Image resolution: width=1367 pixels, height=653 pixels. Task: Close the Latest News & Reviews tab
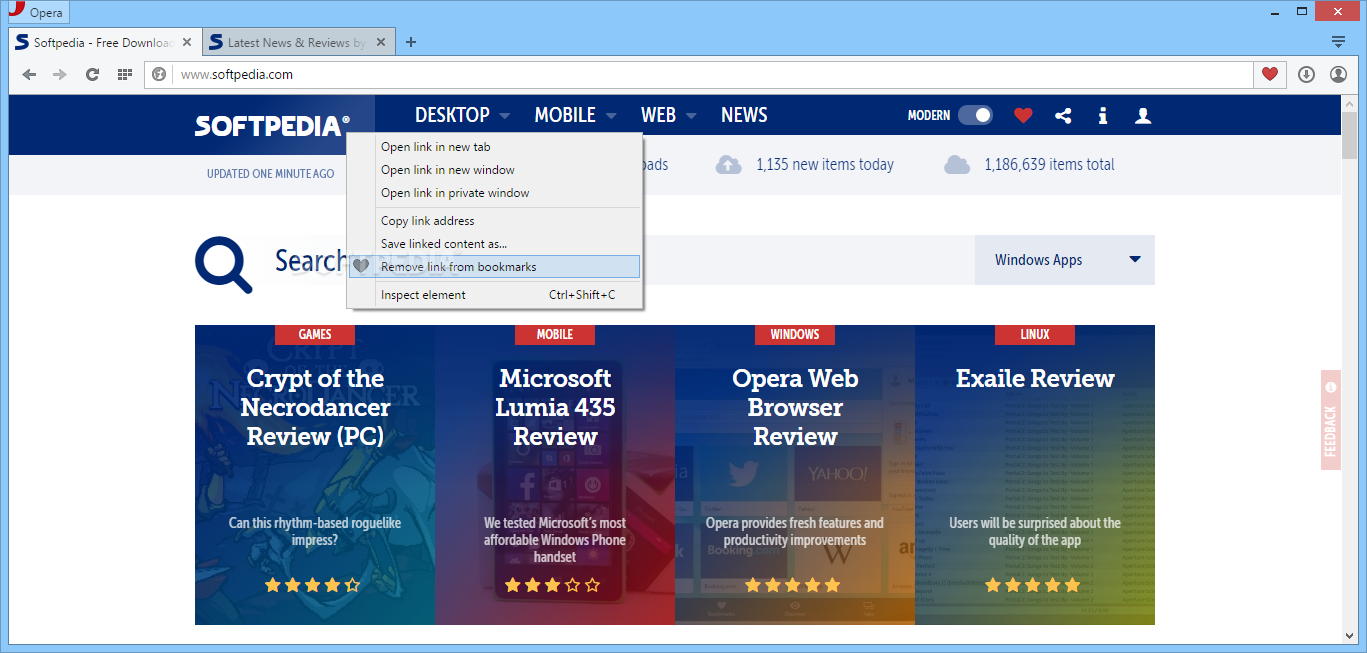pos(381,43)
